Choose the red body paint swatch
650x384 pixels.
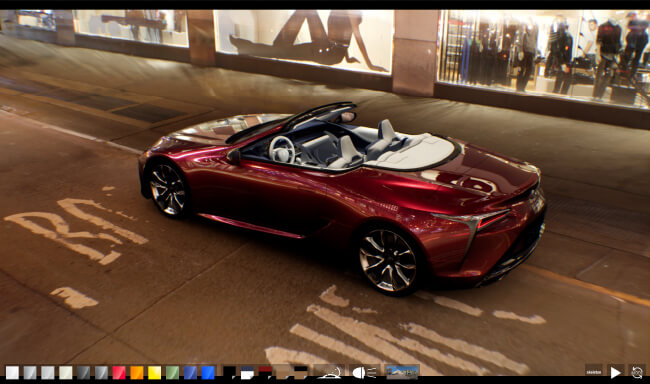point(119,372)
